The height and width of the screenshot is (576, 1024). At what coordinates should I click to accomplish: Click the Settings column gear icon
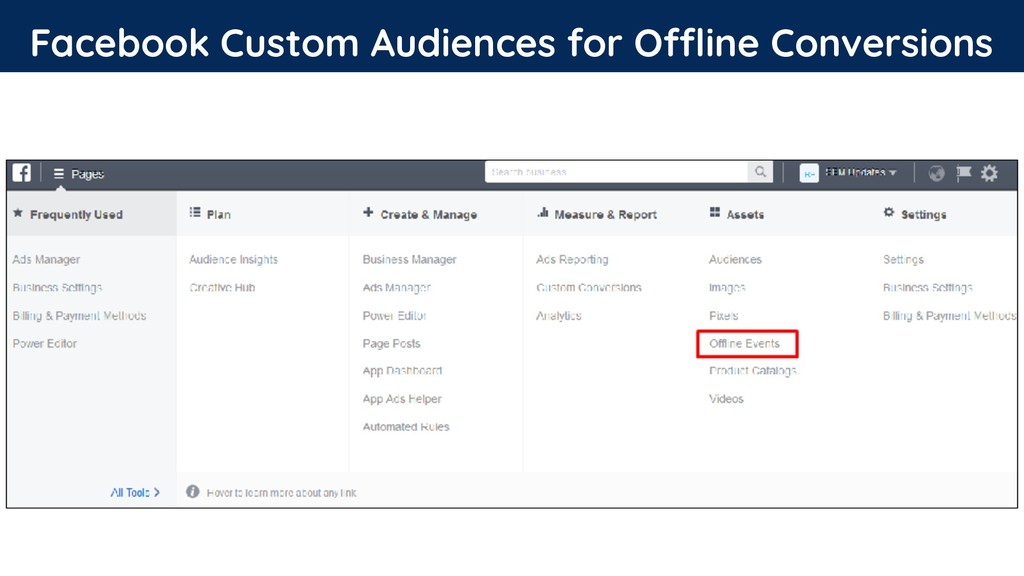pyautogui.click(x=889, y=212)
